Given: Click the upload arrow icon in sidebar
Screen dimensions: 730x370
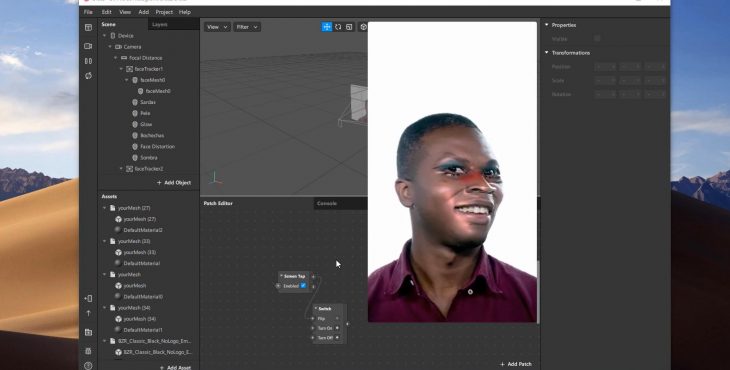Looking at the screenshot, I should [88, 313].
